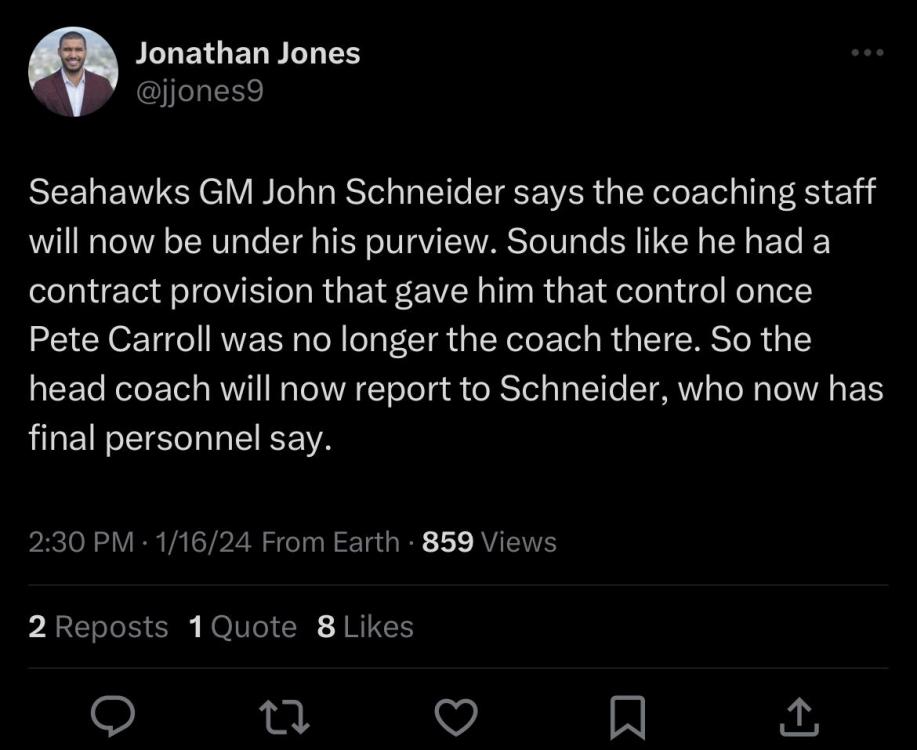Open the 1 Quote list
The width and height of the screenshot is (917, 750).
tap(242, 627)
